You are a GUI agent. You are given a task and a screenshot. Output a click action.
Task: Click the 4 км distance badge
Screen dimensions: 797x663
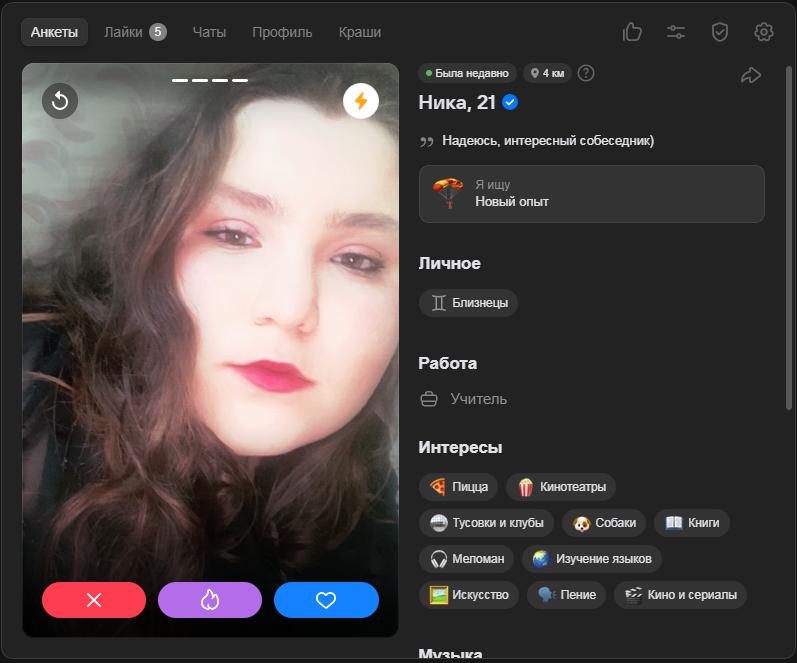(x=547, y=73)
